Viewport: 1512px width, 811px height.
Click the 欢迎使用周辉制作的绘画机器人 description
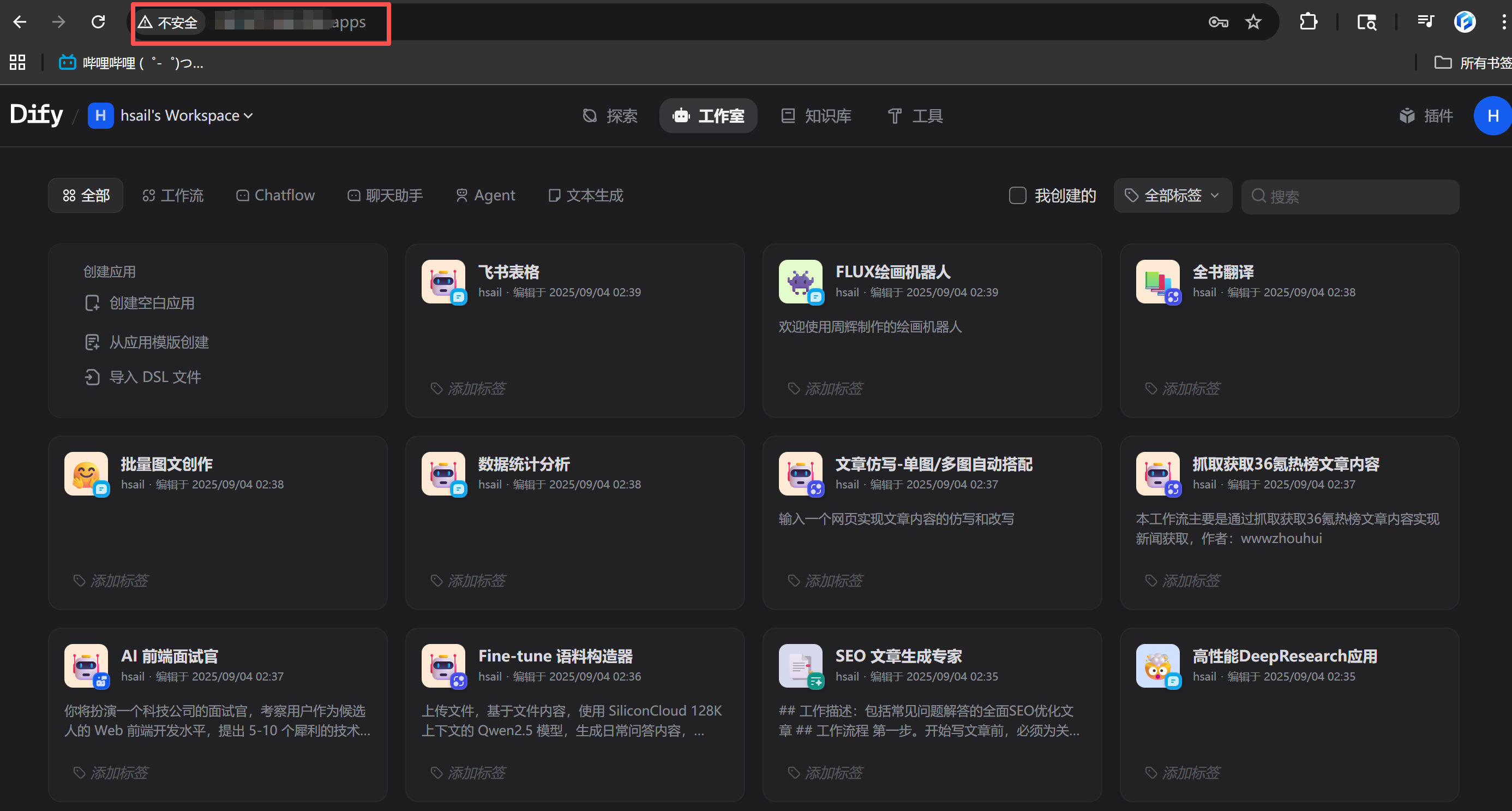[x=870, y=326]
